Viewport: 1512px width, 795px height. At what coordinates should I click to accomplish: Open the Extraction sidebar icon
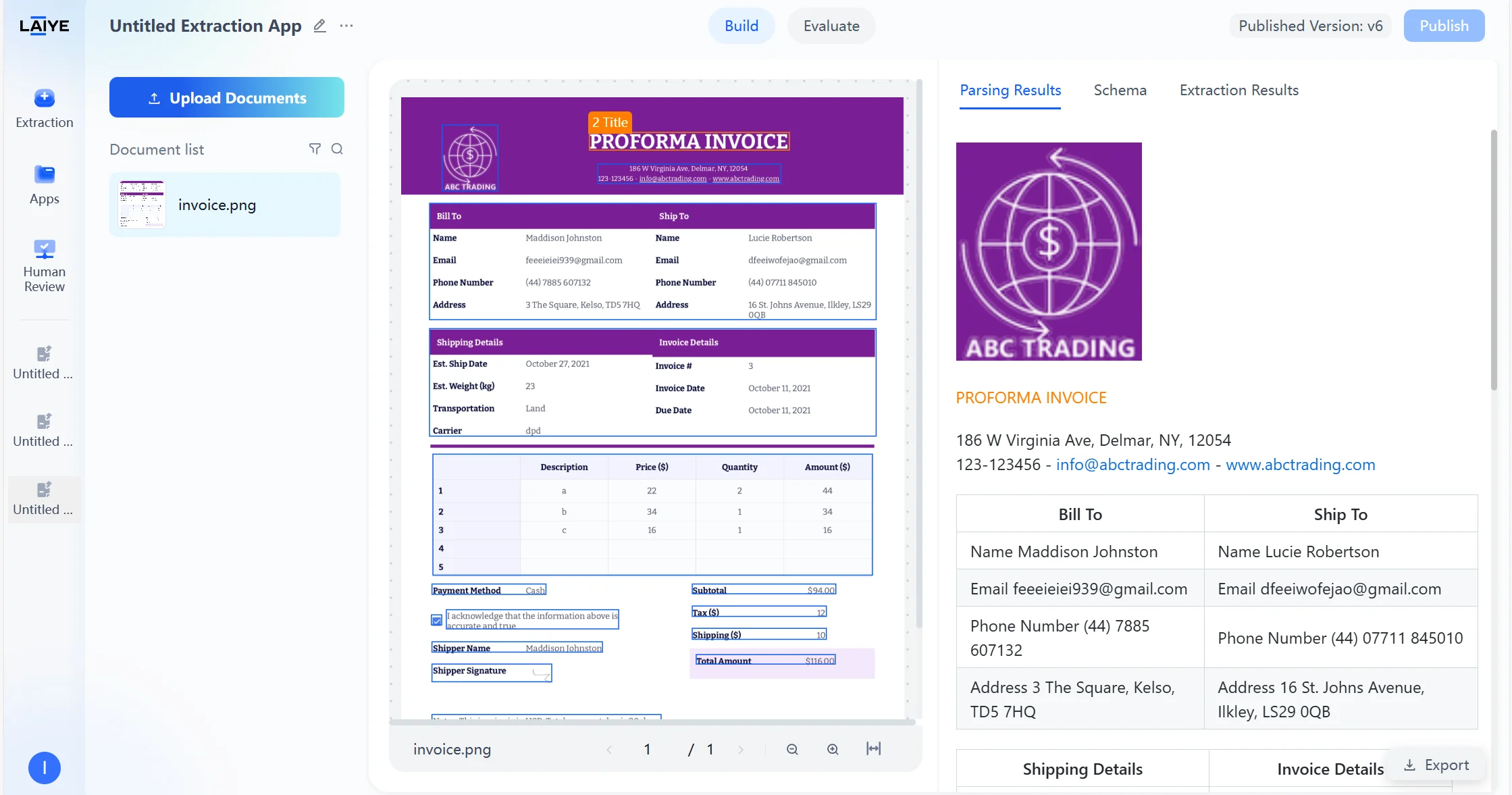click(45, 109)
